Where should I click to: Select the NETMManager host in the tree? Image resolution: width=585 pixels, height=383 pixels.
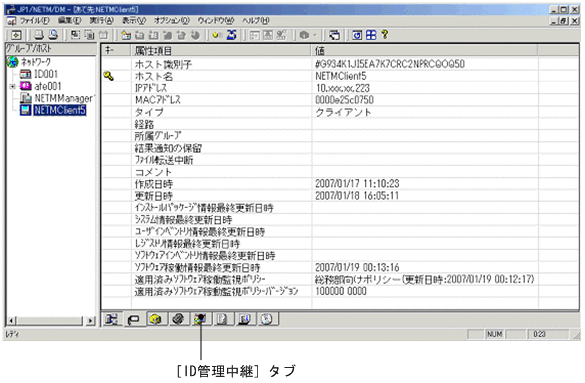(64, 98)
